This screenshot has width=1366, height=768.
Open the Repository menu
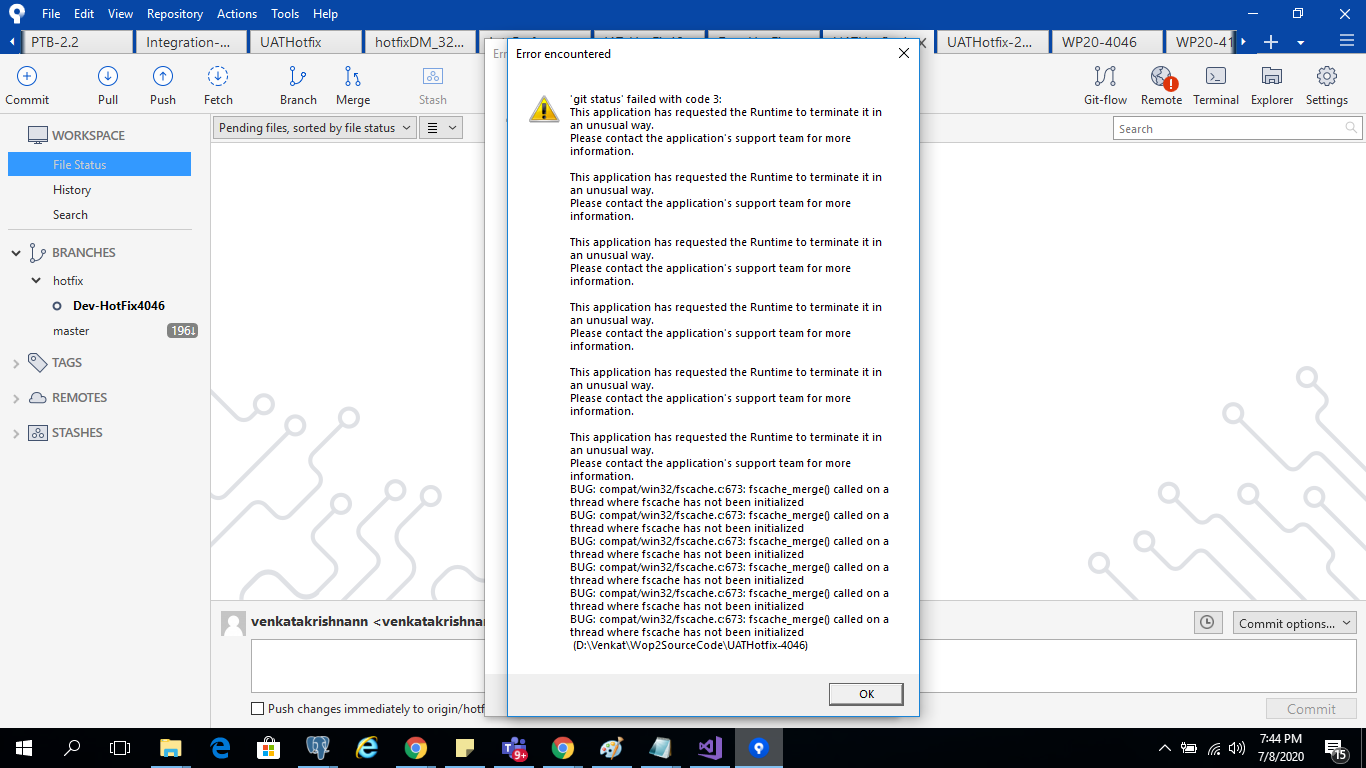pos(175,14)
